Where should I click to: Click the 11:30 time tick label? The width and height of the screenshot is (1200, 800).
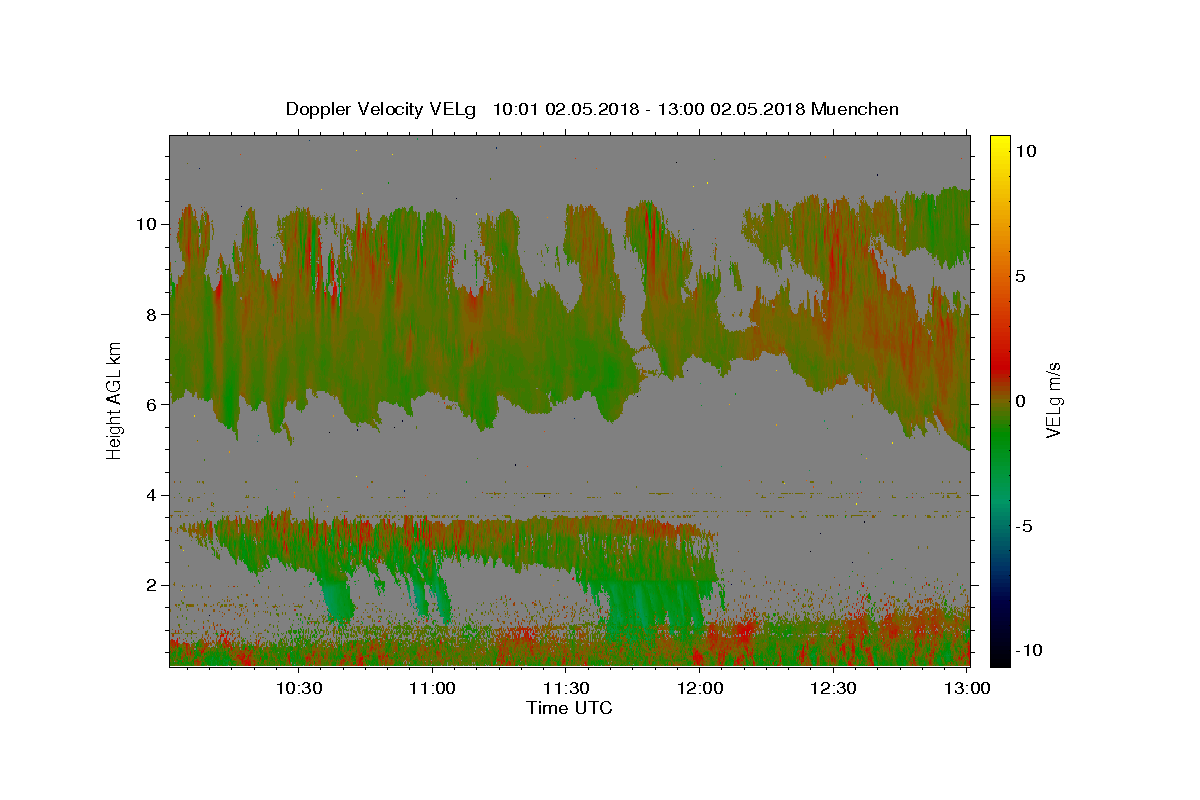565,688
